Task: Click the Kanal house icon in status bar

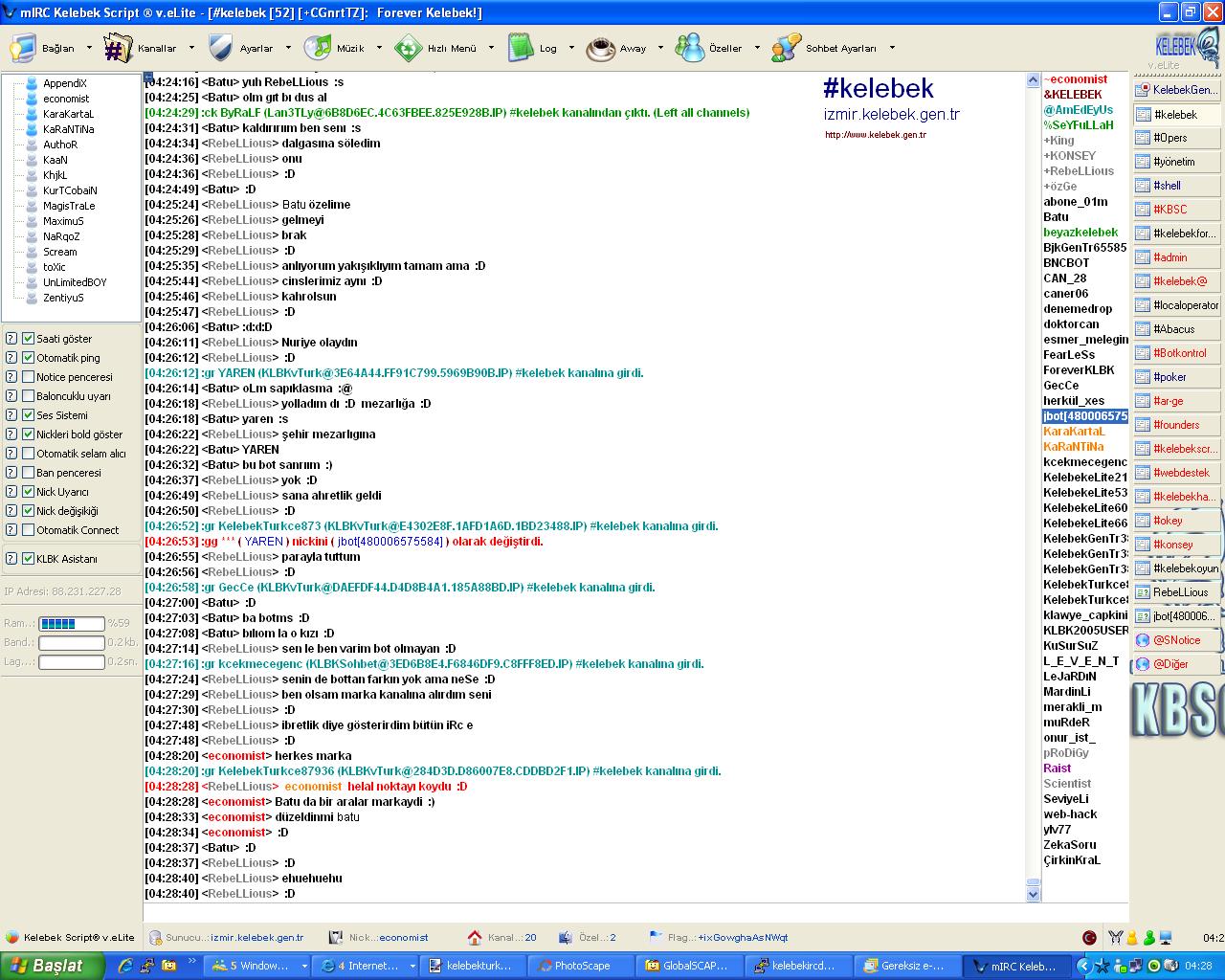Action: (475, 938)
